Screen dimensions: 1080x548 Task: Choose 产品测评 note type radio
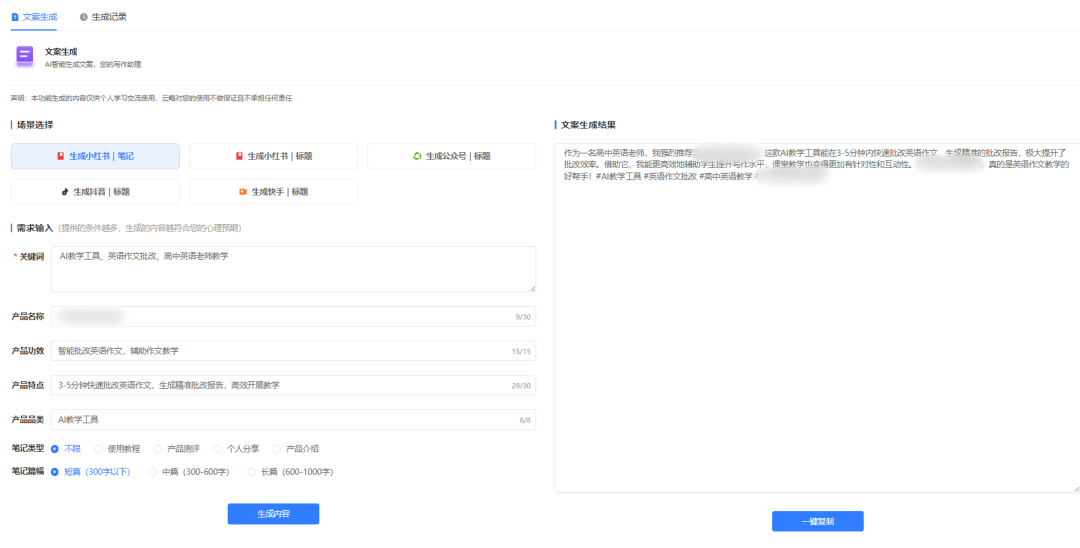(158, 449)
